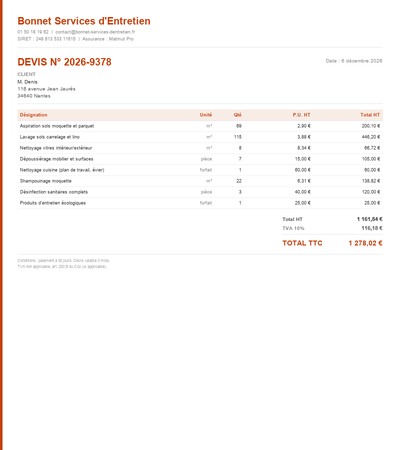
Task: Click the Shampouinage moquette line item
Action: tap(200, 181)
